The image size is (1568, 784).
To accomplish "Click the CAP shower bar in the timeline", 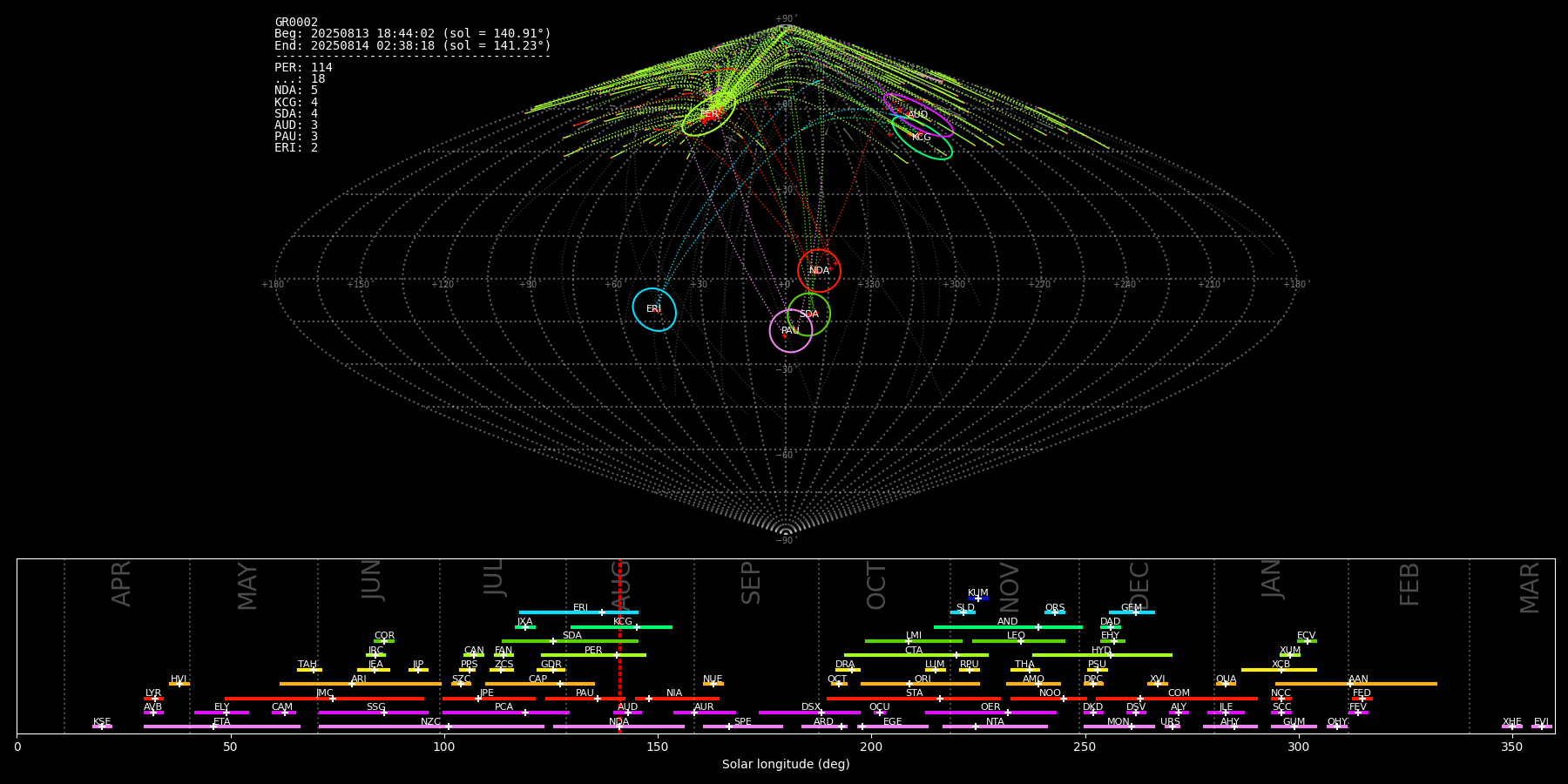I will [x=540, y=684].
